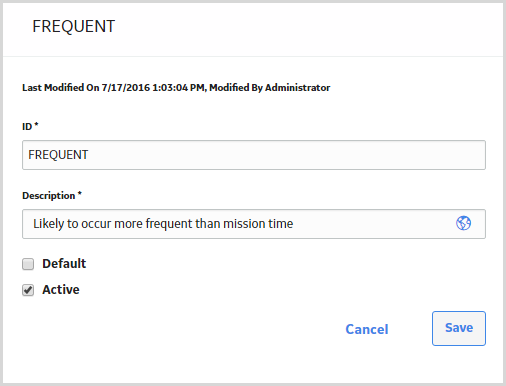Click the Description field label
506x386 pixels.
(49, 196)
